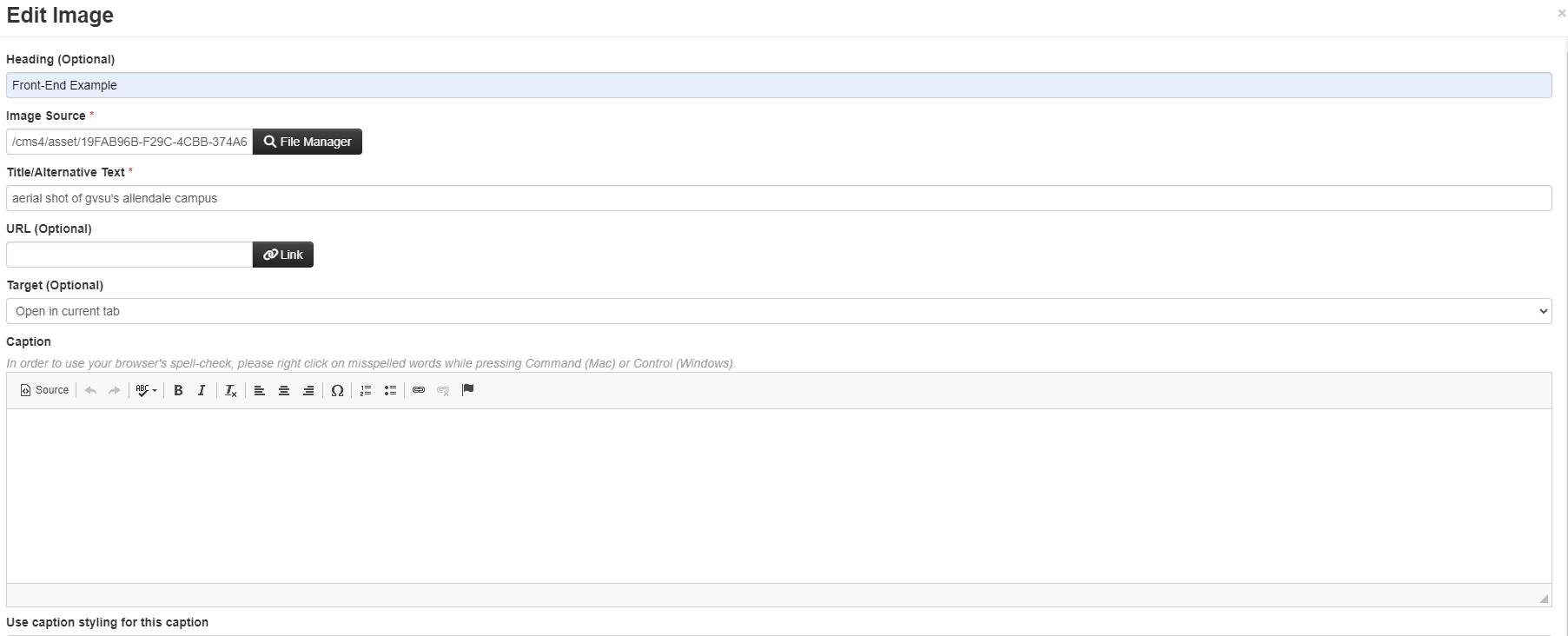
Task: Insert a bulleted list in the caption
Action: click(390, 390)
